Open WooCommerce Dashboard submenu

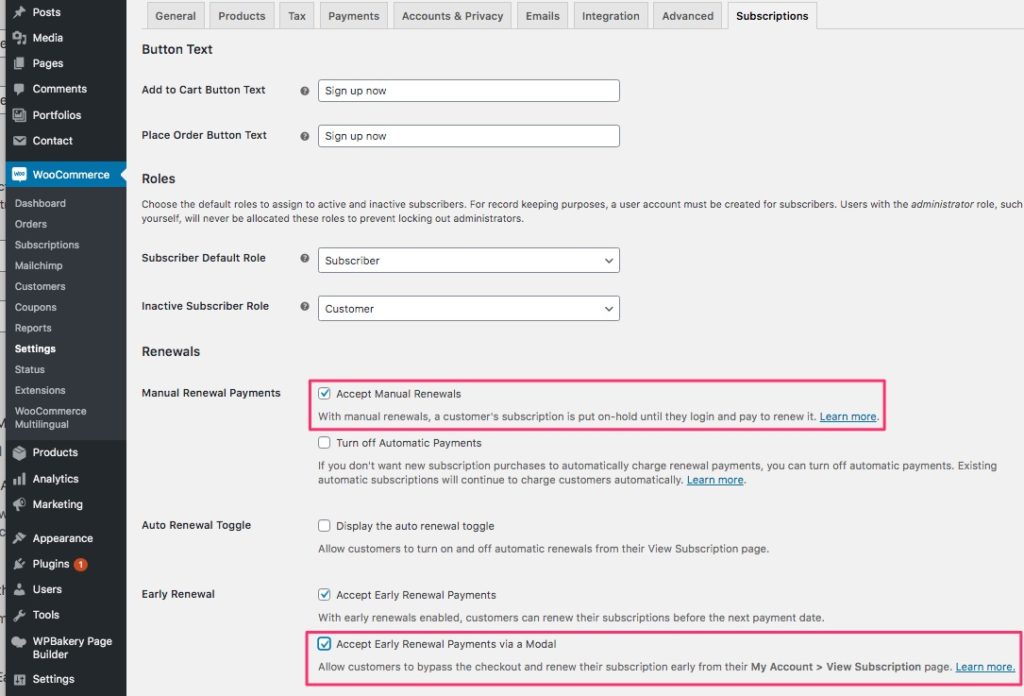click(x=40, y=203)
